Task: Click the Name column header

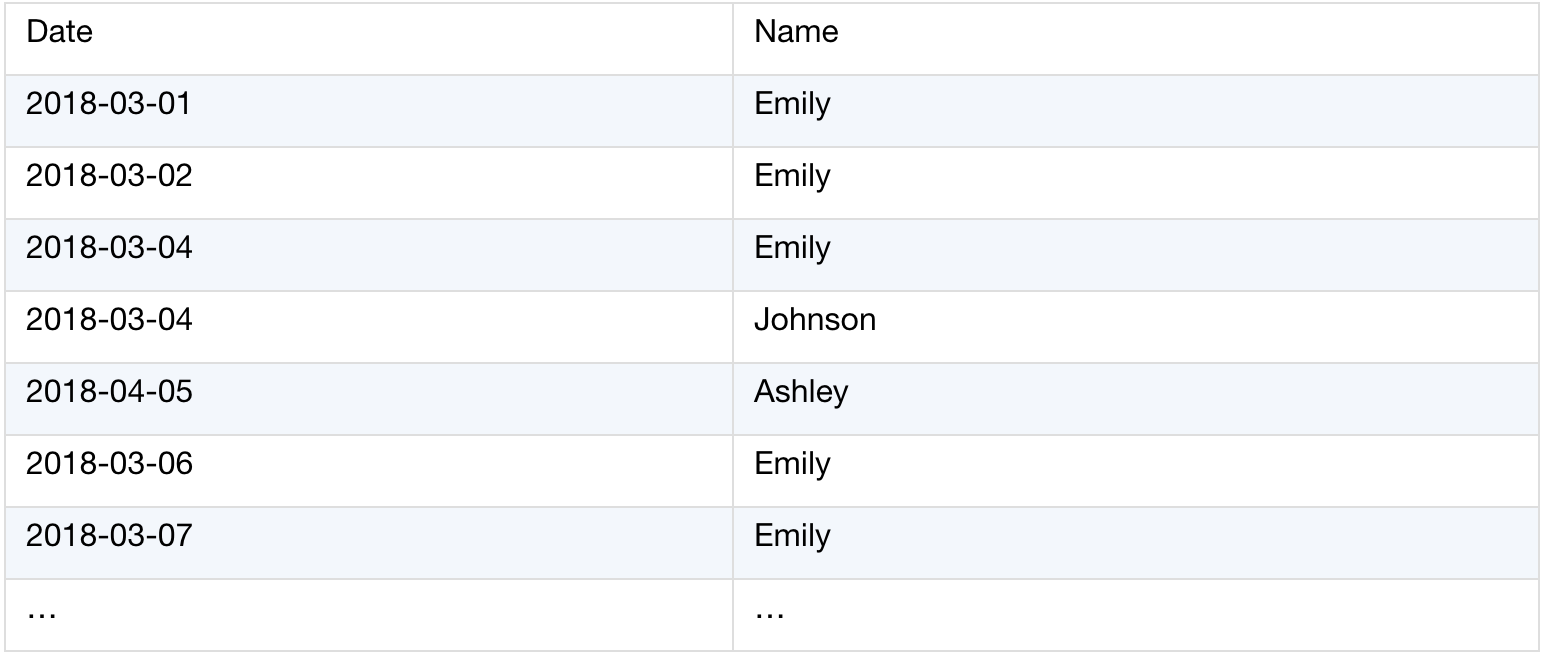Action: [1136, 38]
